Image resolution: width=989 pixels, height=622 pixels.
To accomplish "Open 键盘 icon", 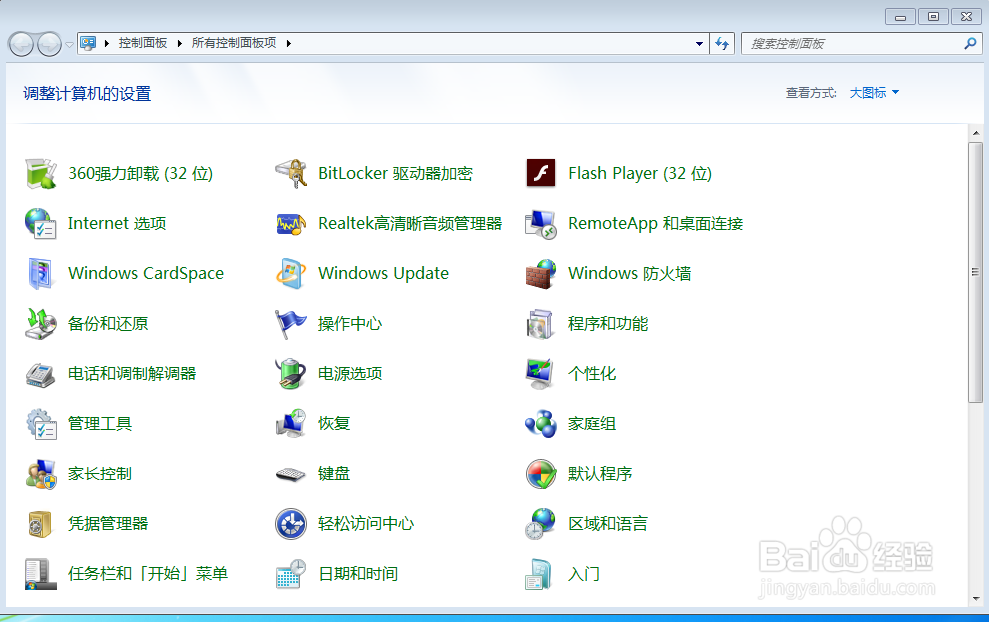I will [291, 474].
